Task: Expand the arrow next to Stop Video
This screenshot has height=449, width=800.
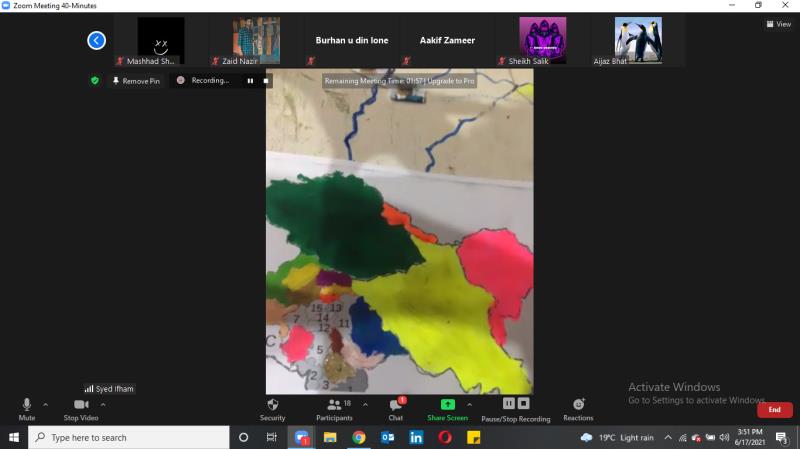Action: pos(103,404)
